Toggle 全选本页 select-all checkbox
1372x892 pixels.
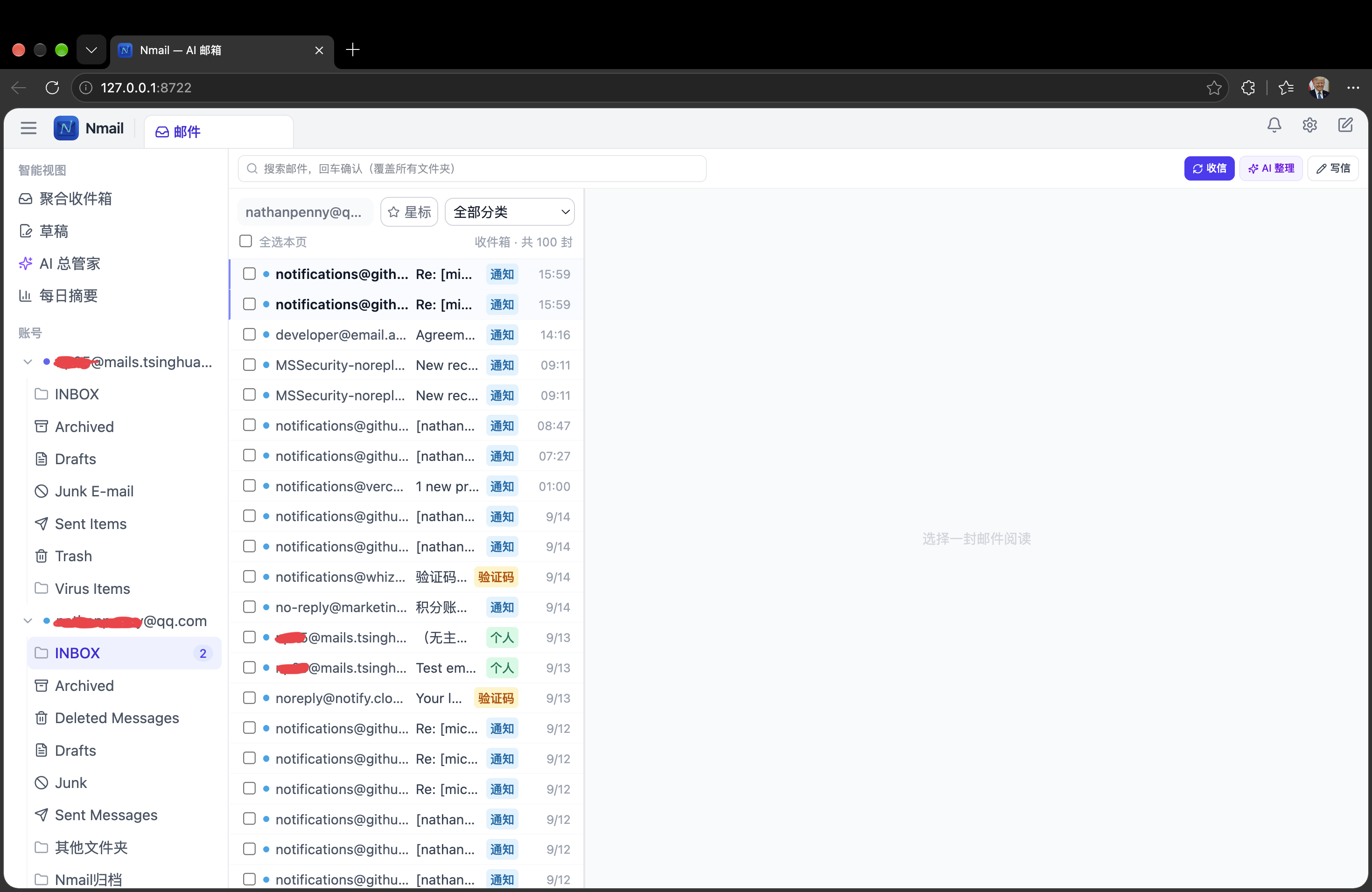tap(246, 241)
